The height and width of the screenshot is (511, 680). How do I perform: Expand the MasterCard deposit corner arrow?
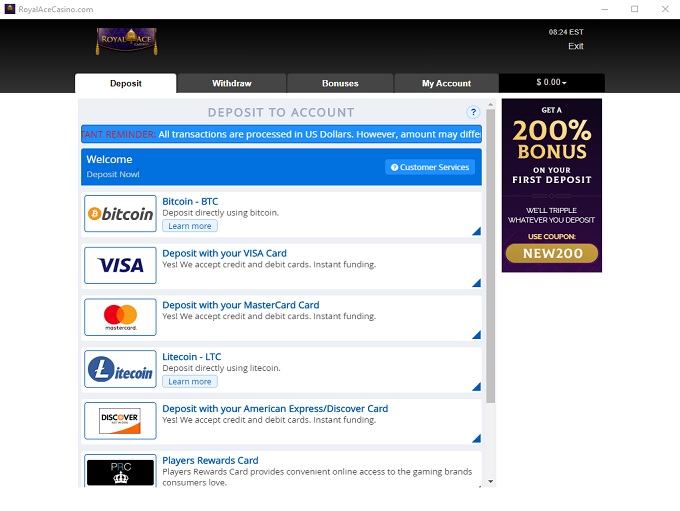pyautogui.click(x=476, y=335)
